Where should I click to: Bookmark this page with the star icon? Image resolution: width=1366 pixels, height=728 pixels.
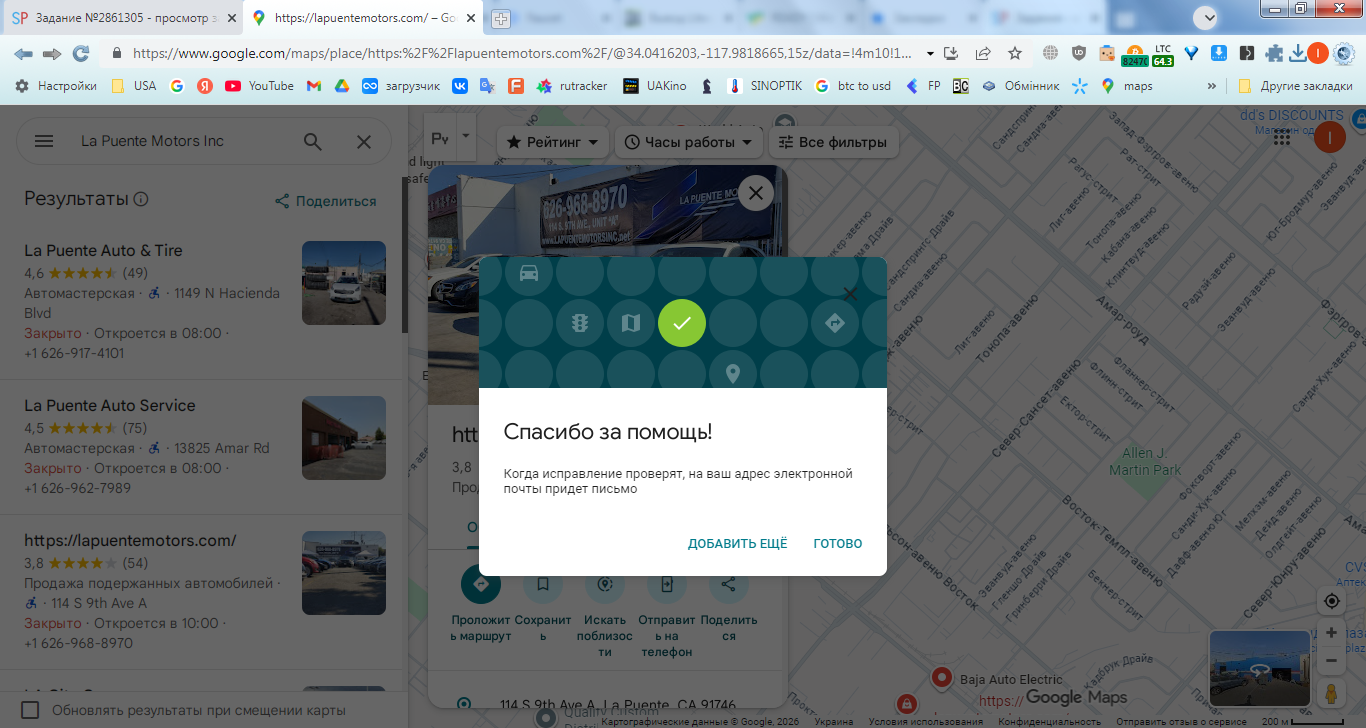click(x=1015, y=53)
